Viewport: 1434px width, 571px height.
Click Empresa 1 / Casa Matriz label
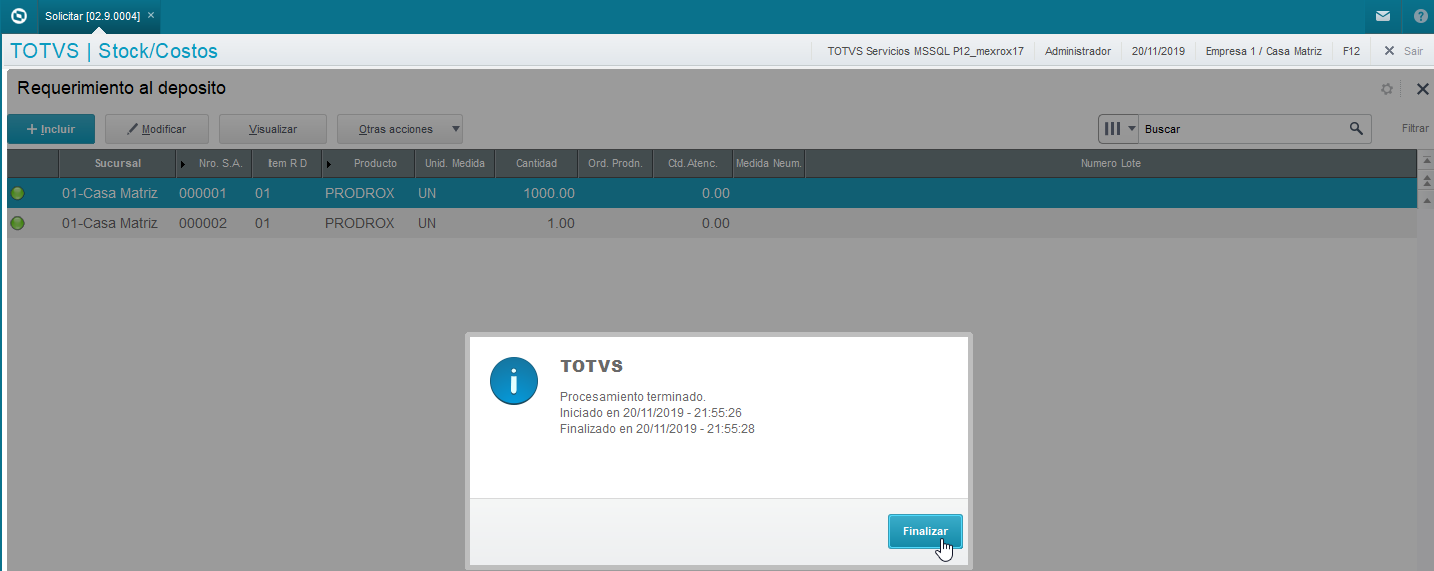pos(1264,50)
